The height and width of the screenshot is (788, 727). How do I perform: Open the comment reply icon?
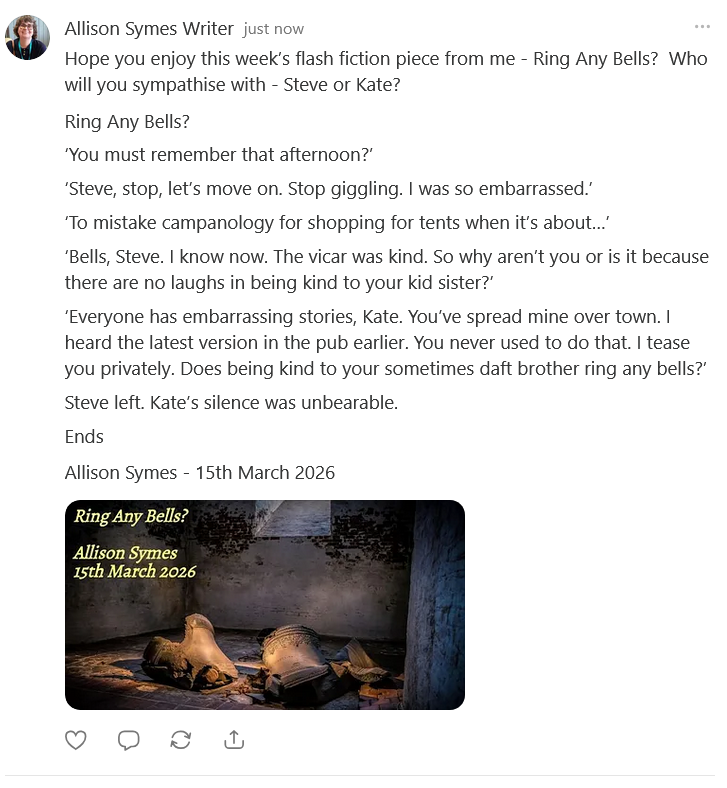click(128, 740)
